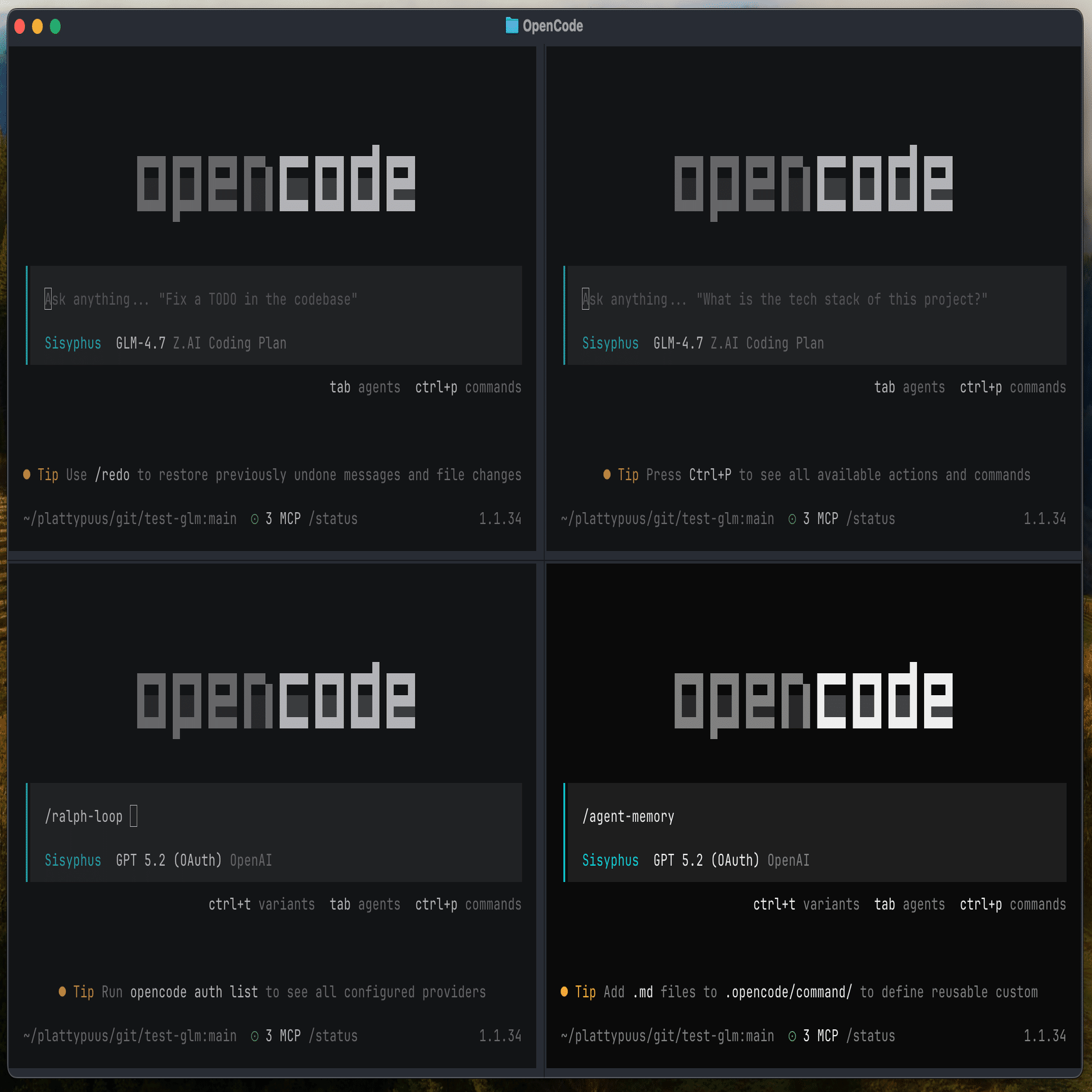Click /status in the tech stack pane footer

point(871,519)
